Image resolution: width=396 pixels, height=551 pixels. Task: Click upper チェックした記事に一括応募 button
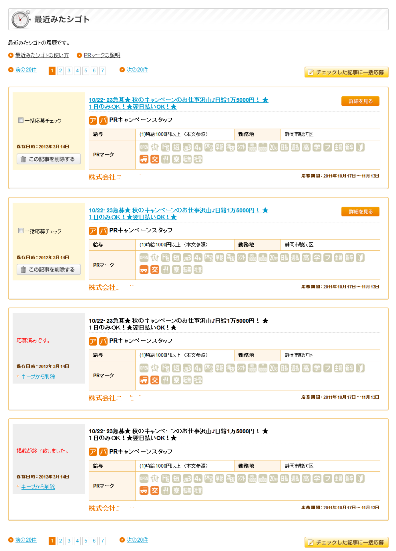click(x=346, y=72)
